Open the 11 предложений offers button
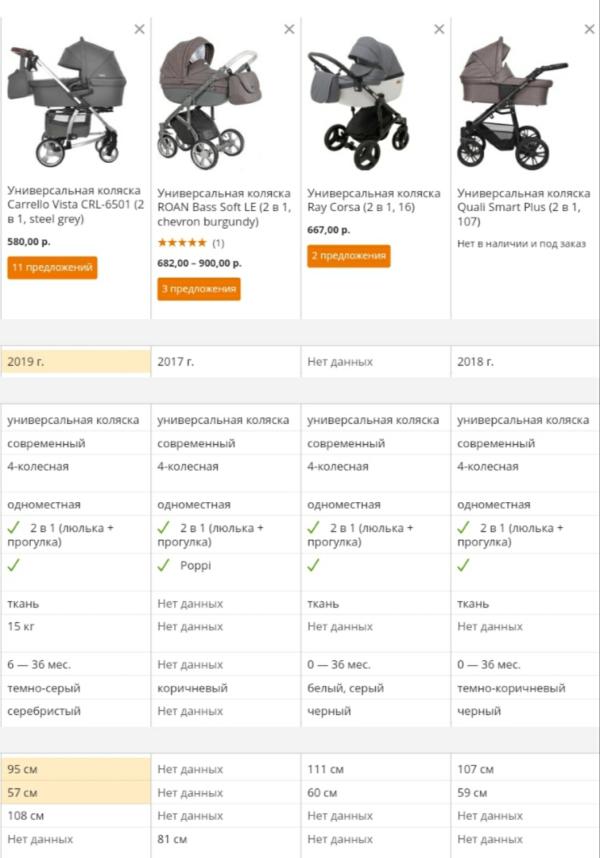 pyautogui.click(x=53, y=268)
